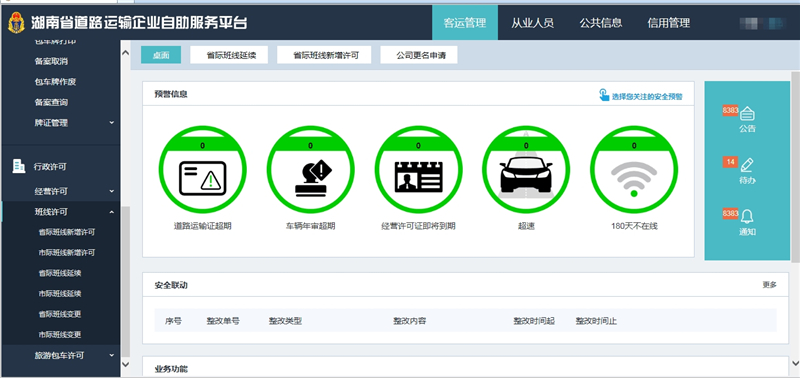800x378 pixels.
Task: Click the 选择您关注的安全预警 link
Action: pyautogui.click(x=647, y=96)
